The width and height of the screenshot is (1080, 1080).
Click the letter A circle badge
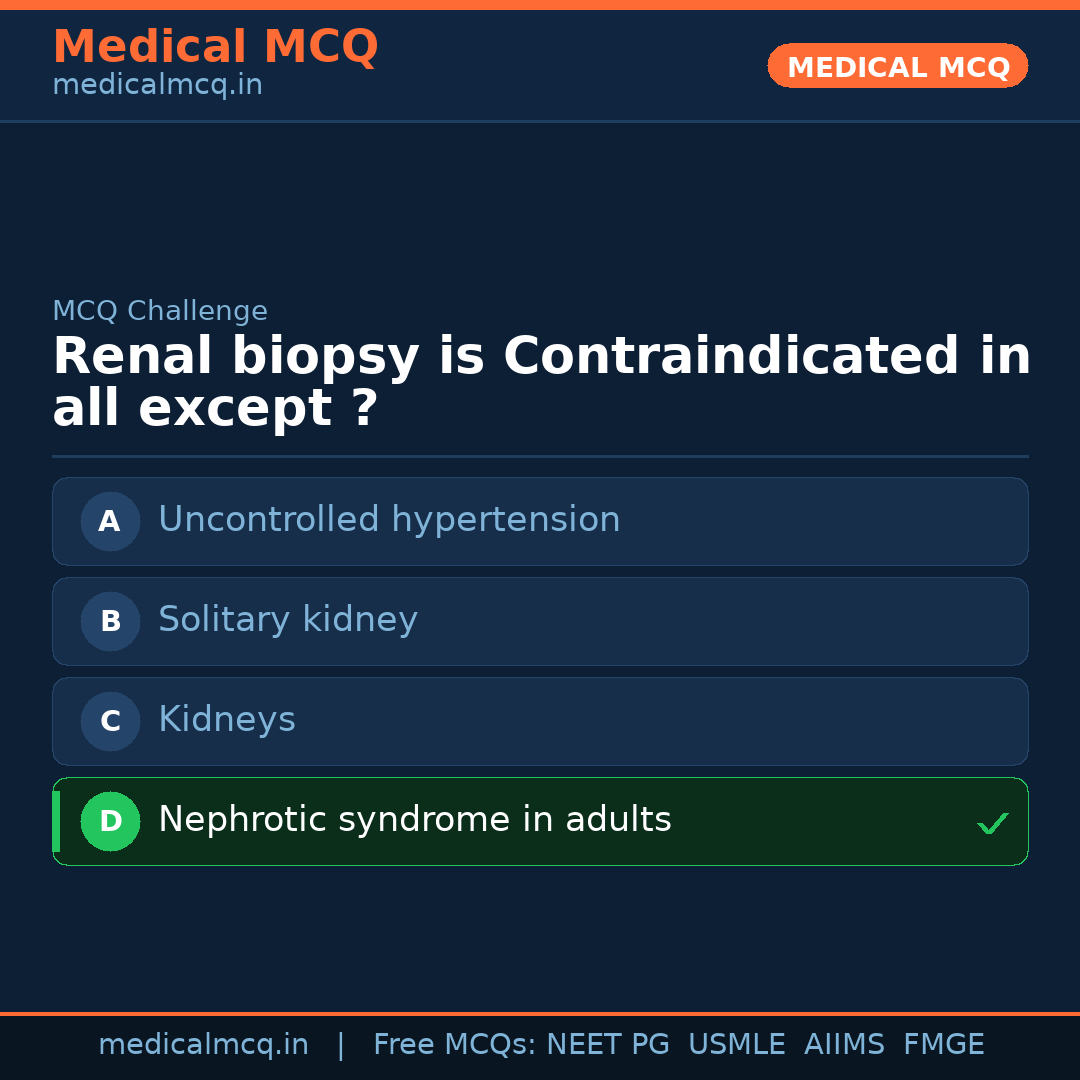click(x=110, y=521)
